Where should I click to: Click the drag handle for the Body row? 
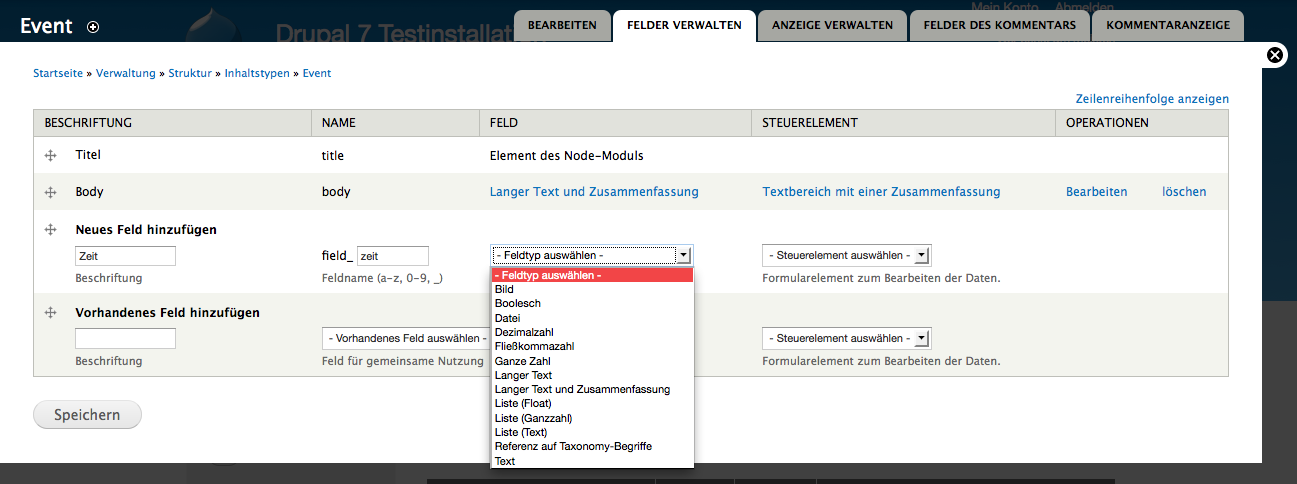(x=50, y=192)
